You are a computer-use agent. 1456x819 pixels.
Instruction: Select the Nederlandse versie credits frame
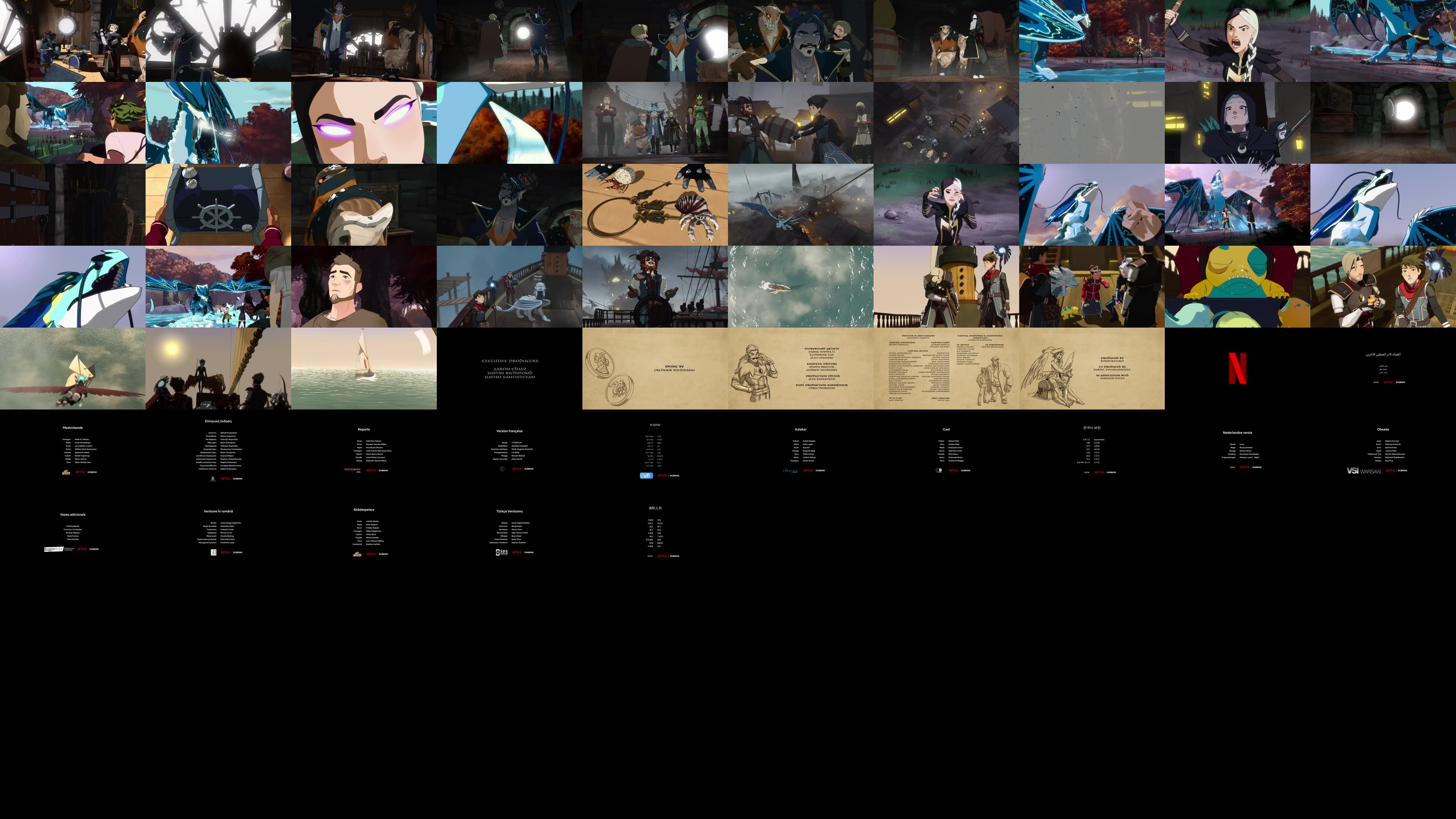1237,450
